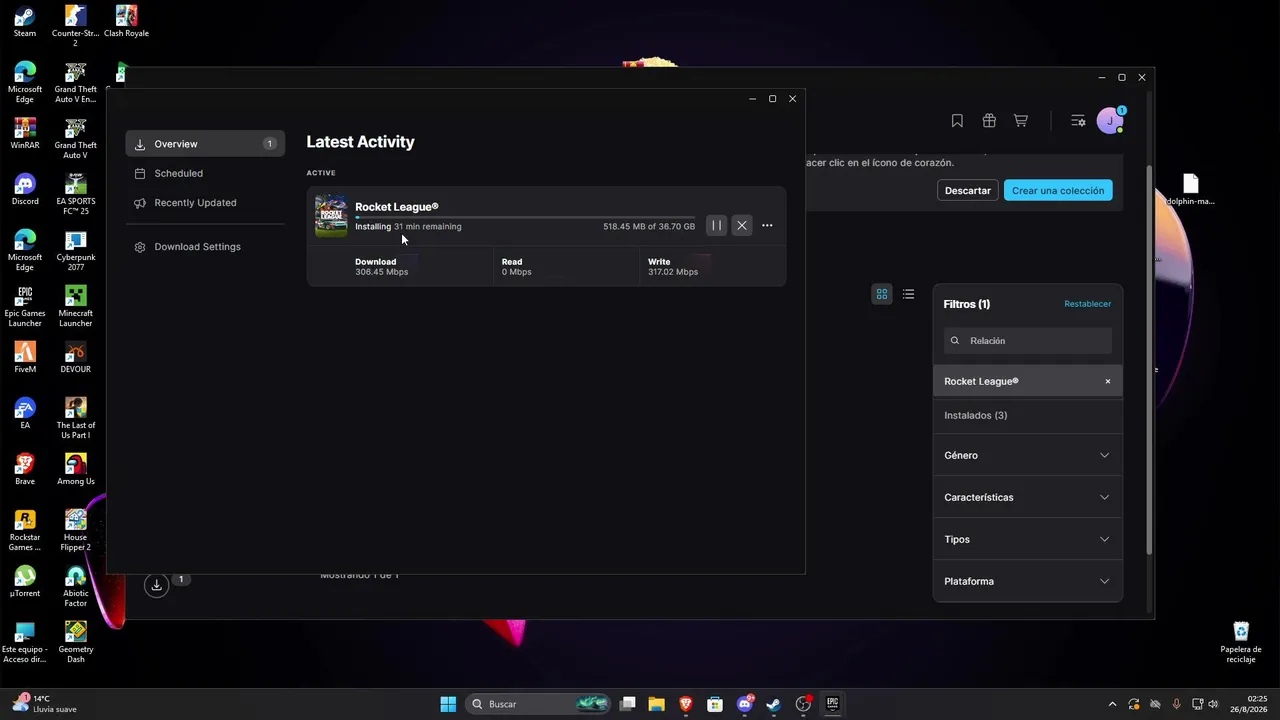
Task: Select the Rockstar Games desktop icon
Action: tap(25, 530)
